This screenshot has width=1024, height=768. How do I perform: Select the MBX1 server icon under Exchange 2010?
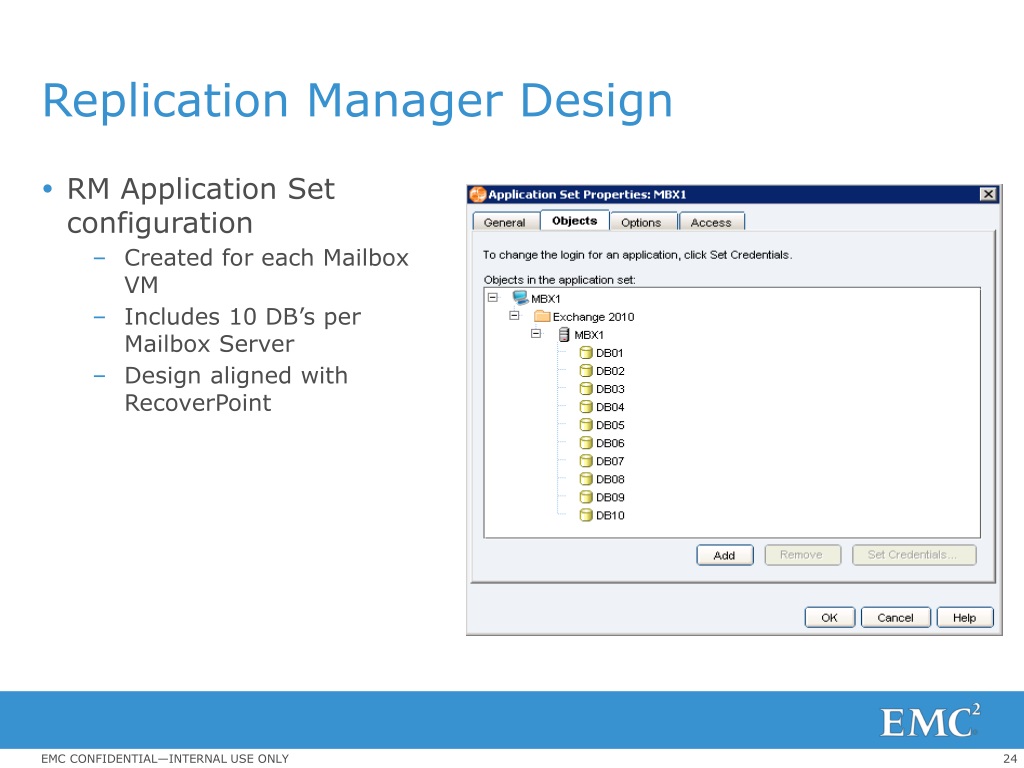[564, 335]
